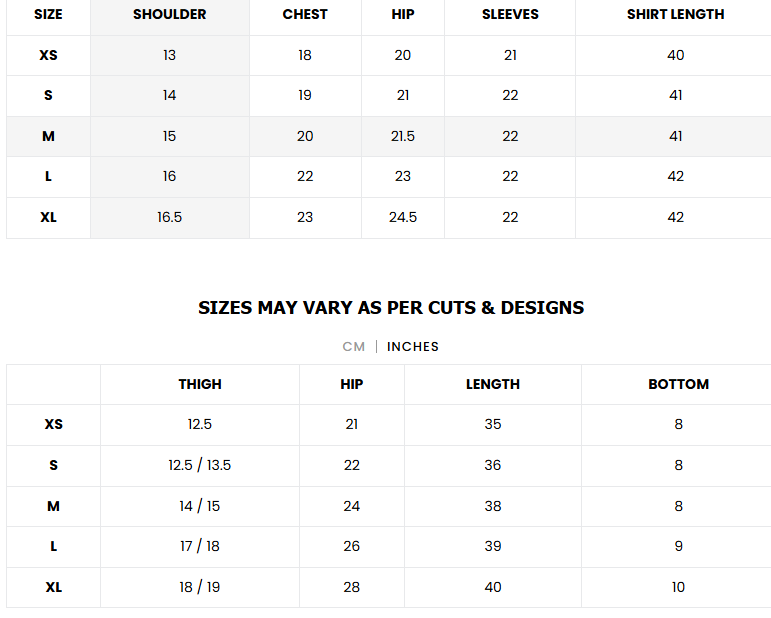
Task: Select the XL bottom value 10
Action: pos(678,587)
